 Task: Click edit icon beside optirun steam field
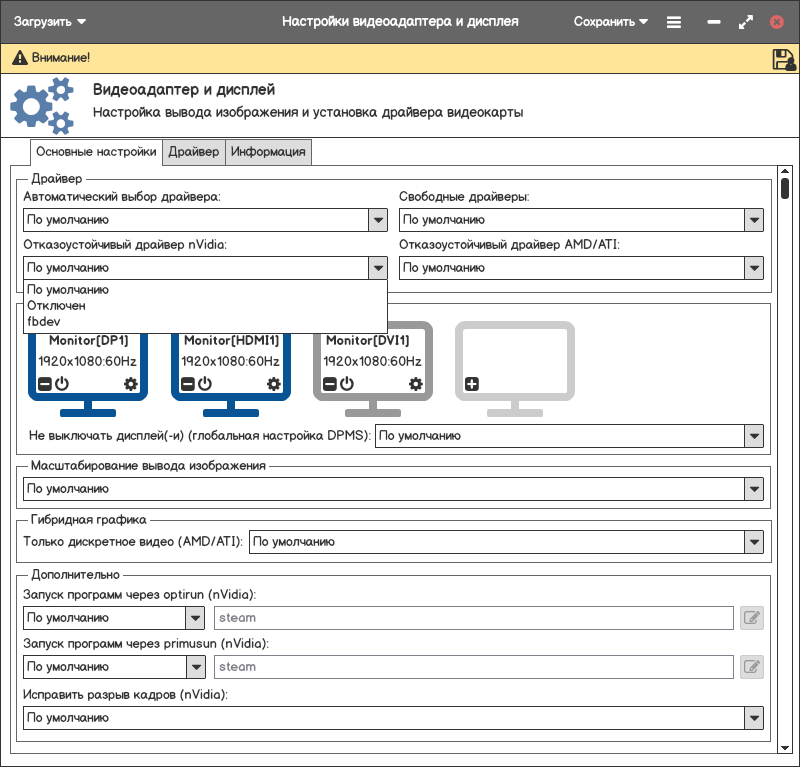(752, 618)
